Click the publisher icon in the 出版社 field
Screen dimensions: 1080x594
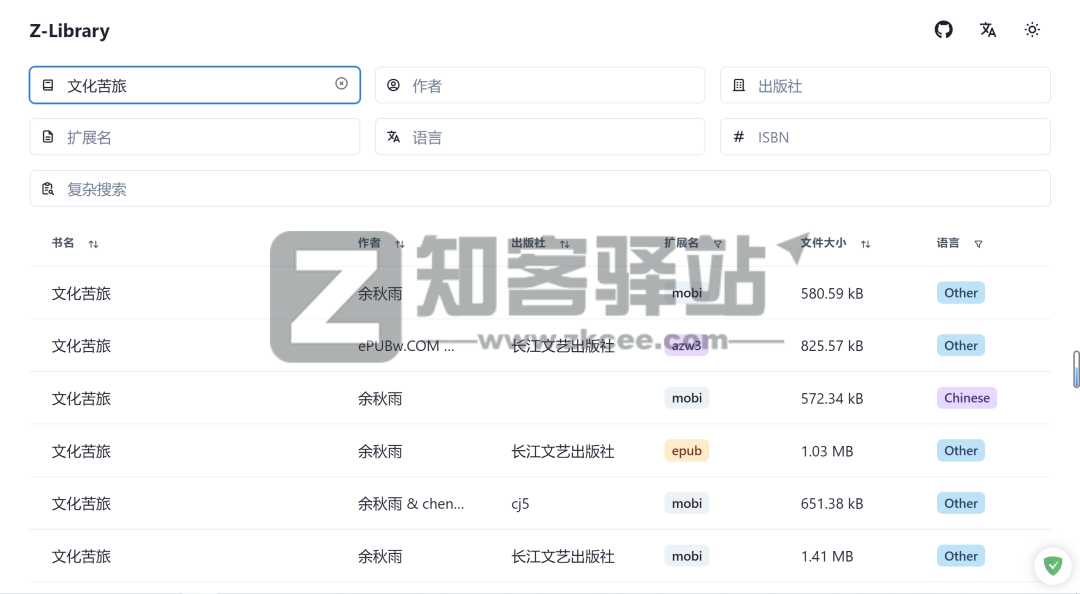pyautogui.click(x=738, y=85)
